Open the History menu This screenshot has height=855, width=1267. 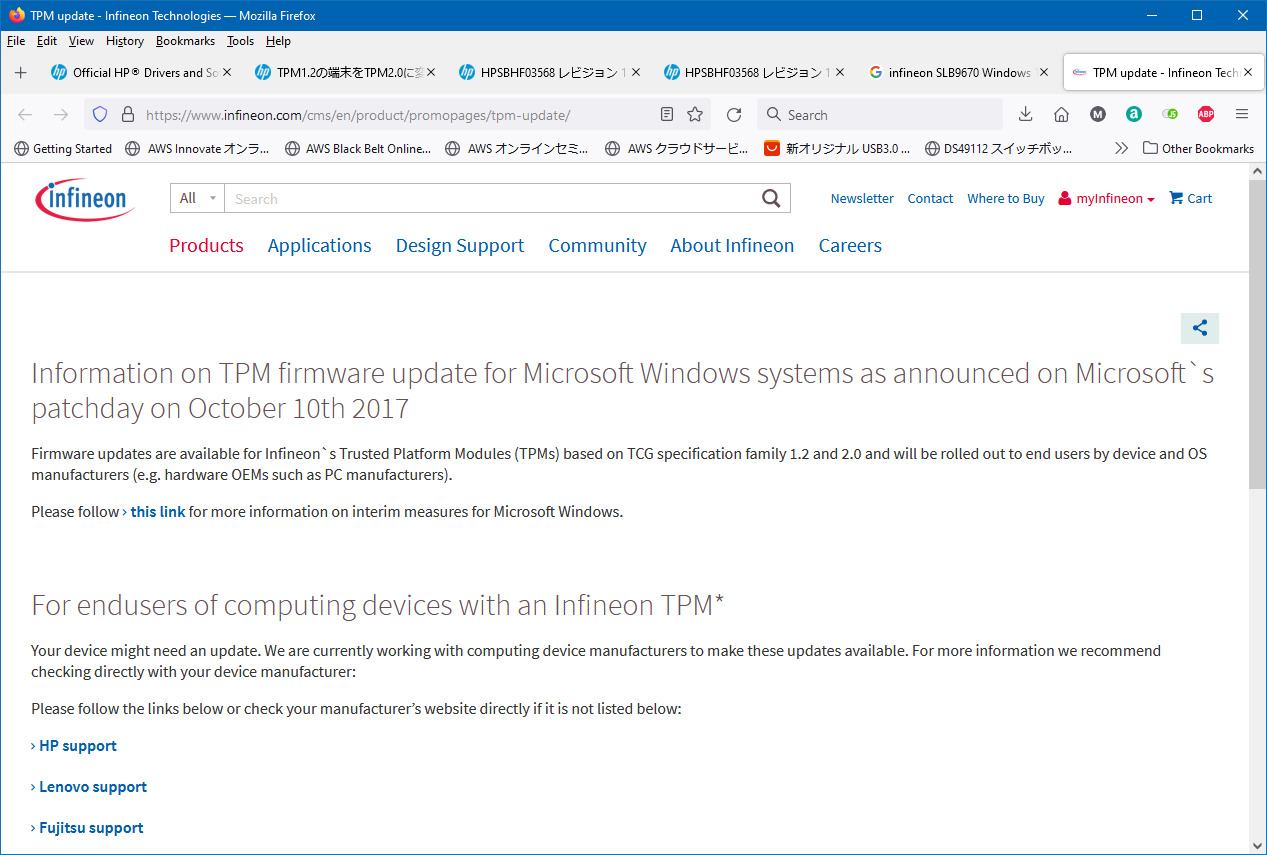125,41
